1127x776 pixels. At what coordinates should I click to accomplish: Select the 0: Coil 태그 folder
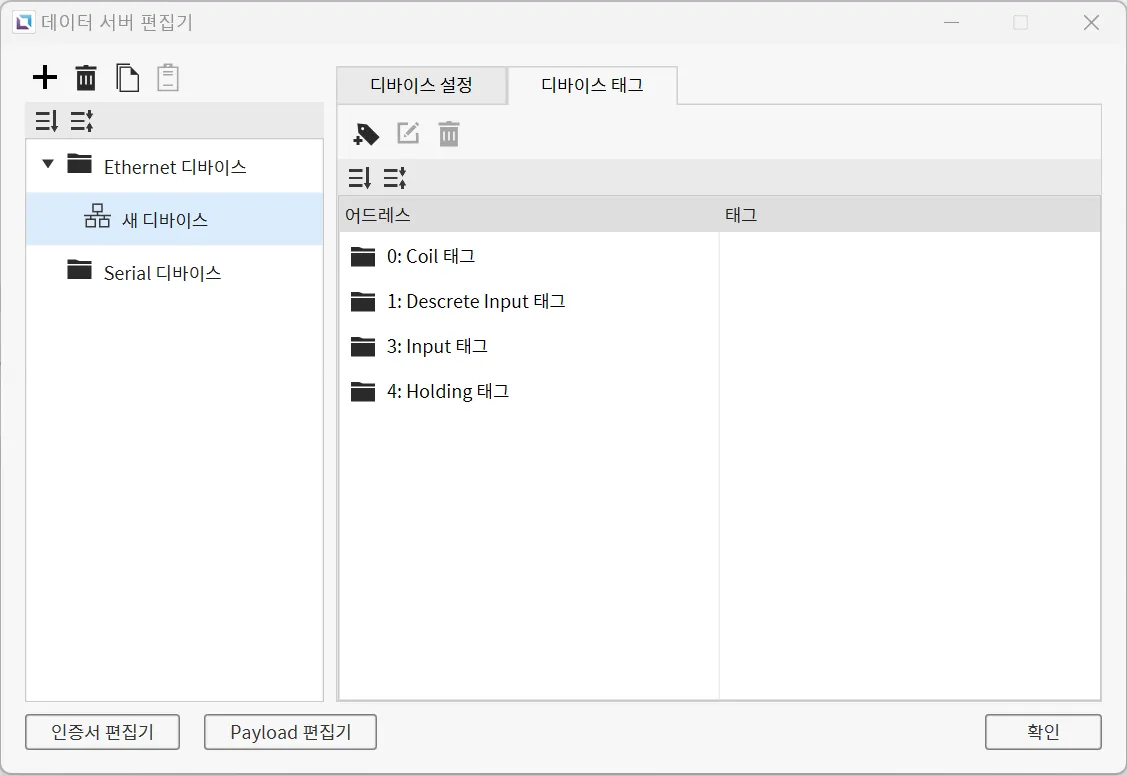tap(430, 257)
